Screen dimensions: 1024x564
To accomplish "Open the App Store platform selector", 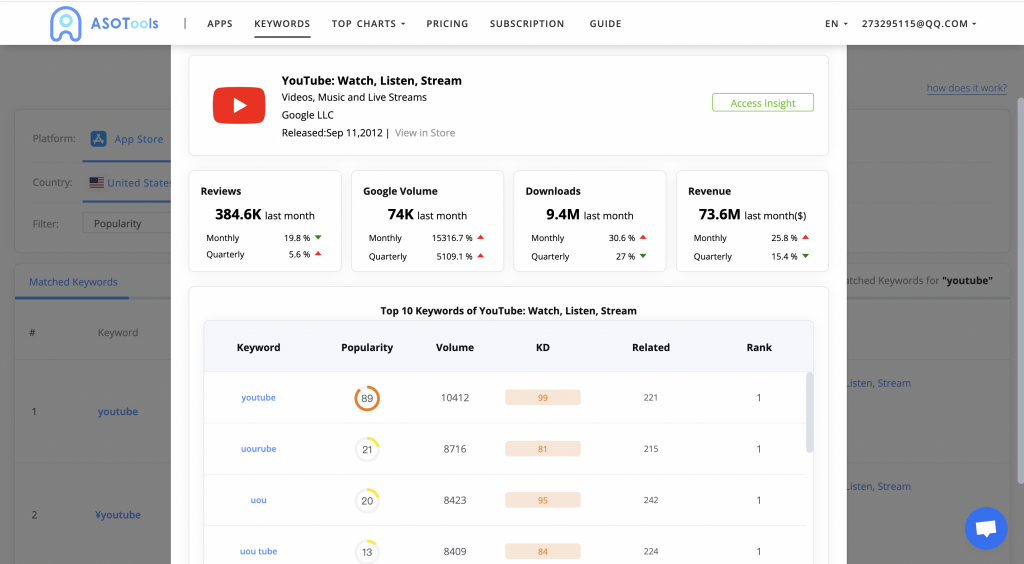I will tap(127, 139).
